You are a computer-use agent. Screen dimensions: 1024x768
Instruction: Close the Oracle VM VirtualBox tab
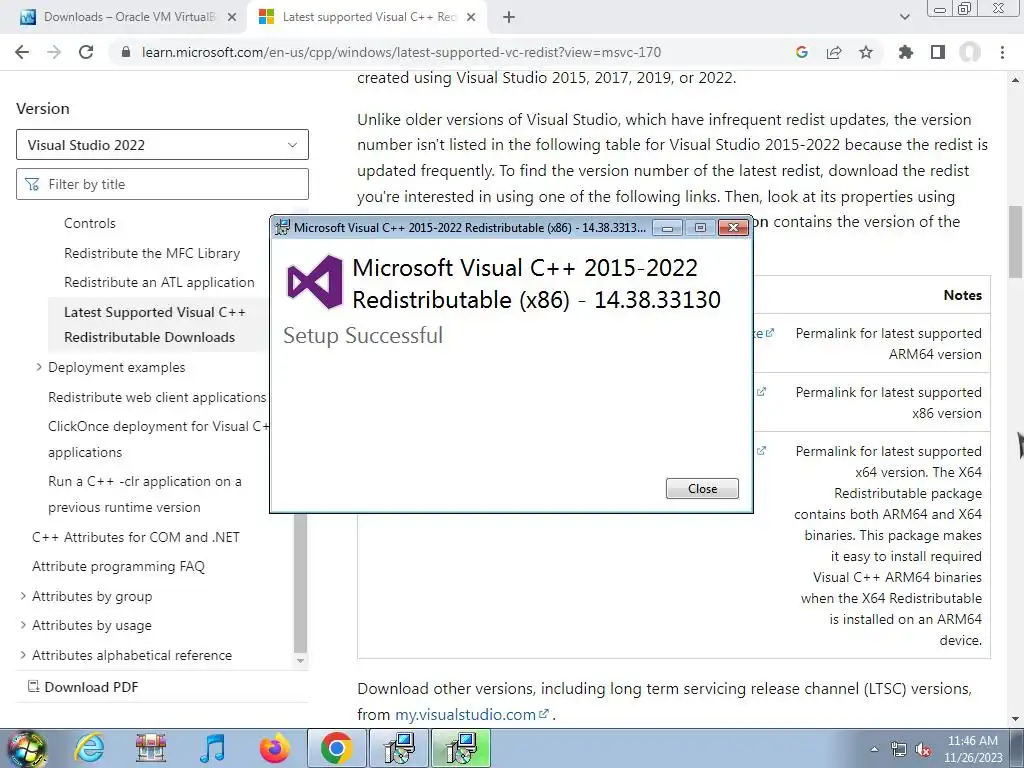point(232,17)
